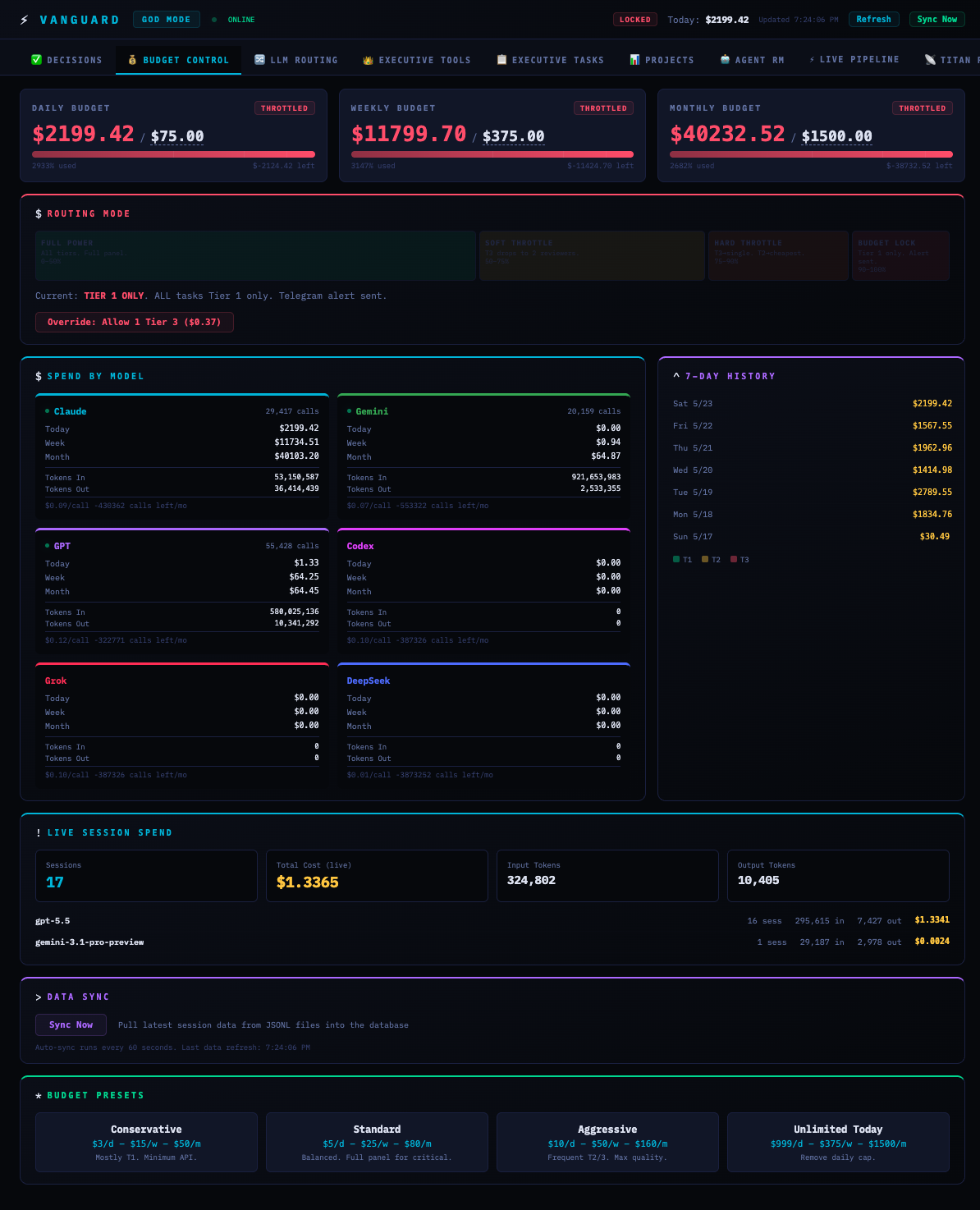The image size is (980, 1210).
Task: Click the status dot next to GPT
Action: point(48,546)
